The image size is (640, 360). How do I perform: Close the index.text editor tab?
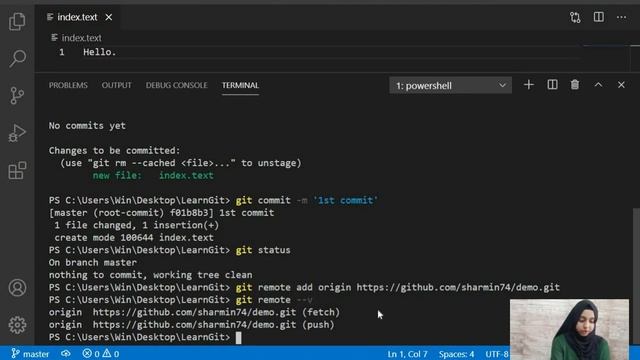coord(109,17)
